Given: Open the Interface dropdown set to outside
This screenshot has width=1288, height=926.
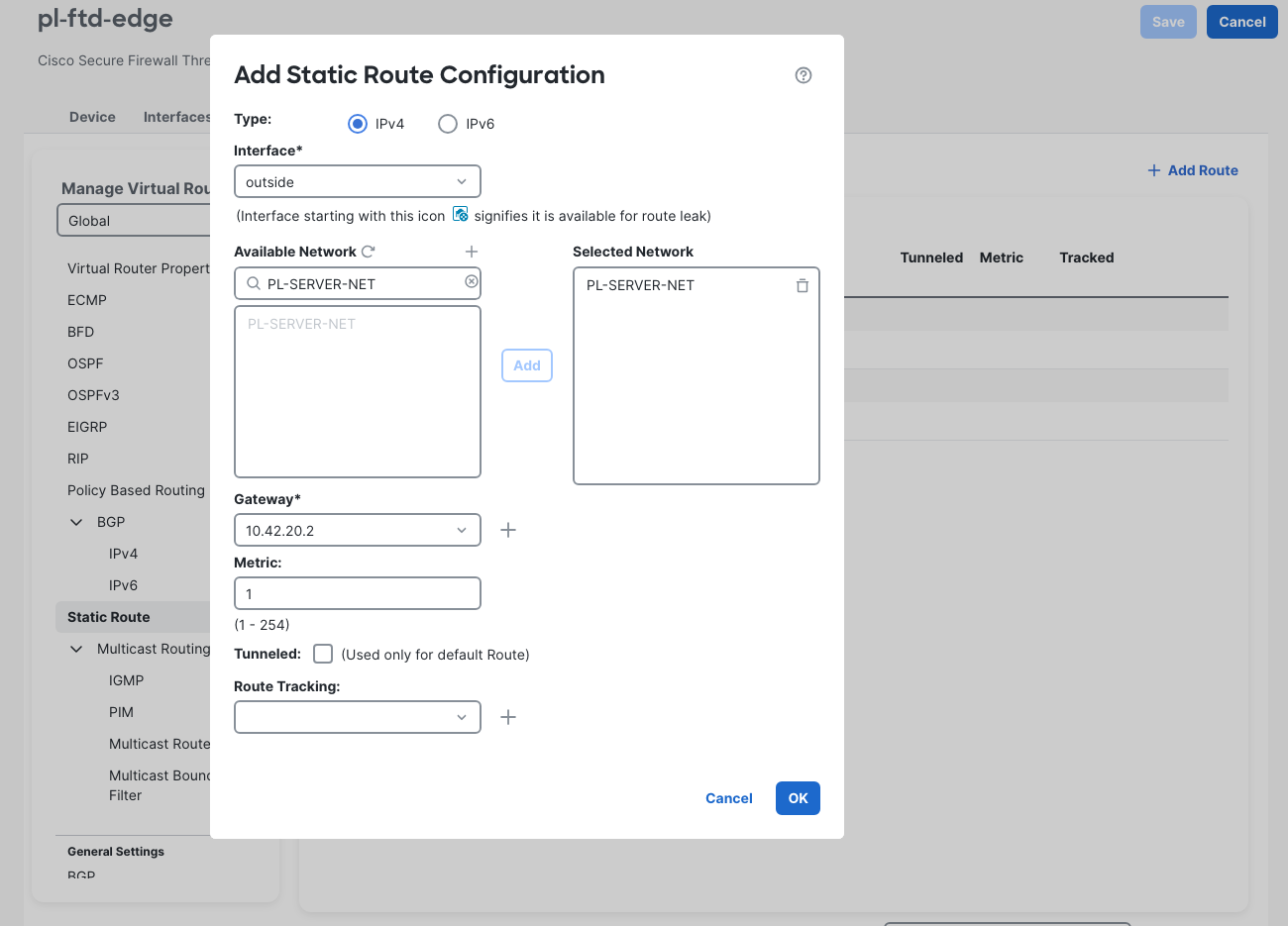Looking at the screenshot, I should (358, 181).
